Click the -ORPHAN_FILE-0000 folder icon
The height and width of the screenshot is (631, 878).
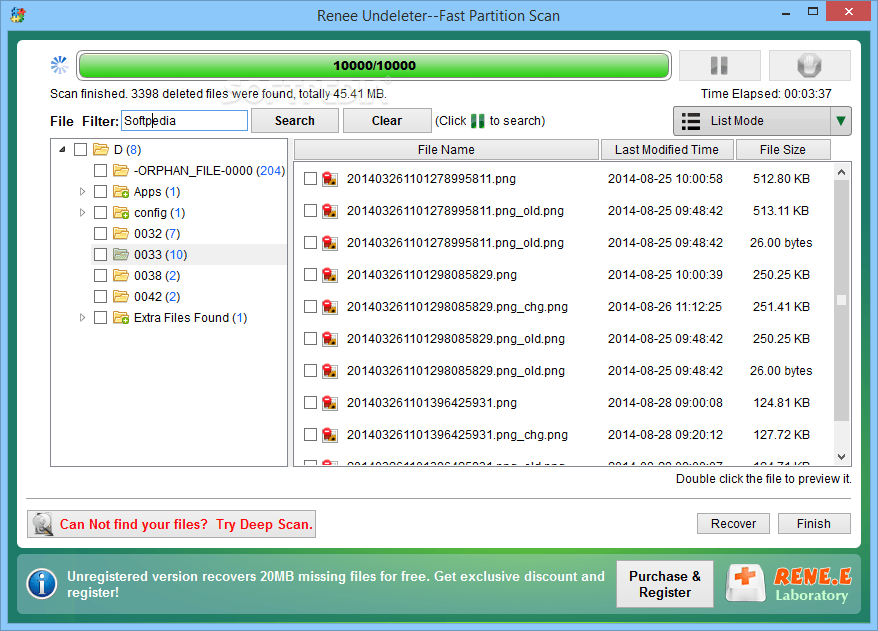(x=121, y=170)
